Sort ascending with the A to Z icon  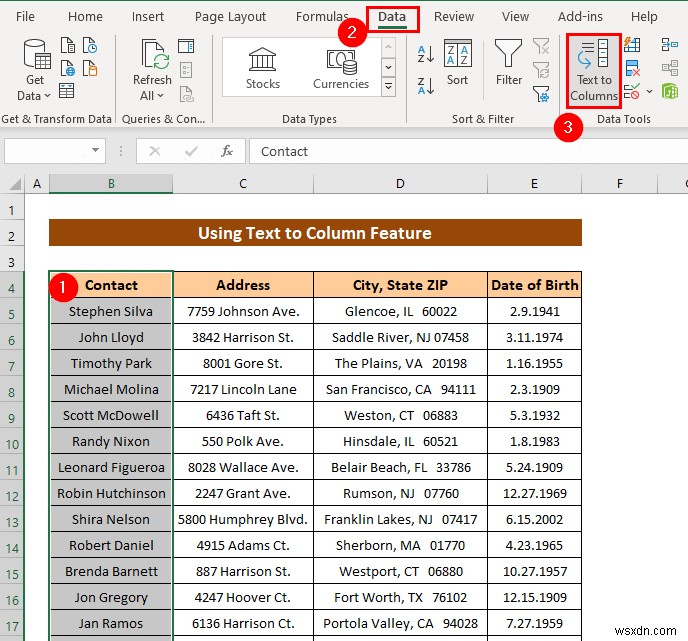point(426,54)
